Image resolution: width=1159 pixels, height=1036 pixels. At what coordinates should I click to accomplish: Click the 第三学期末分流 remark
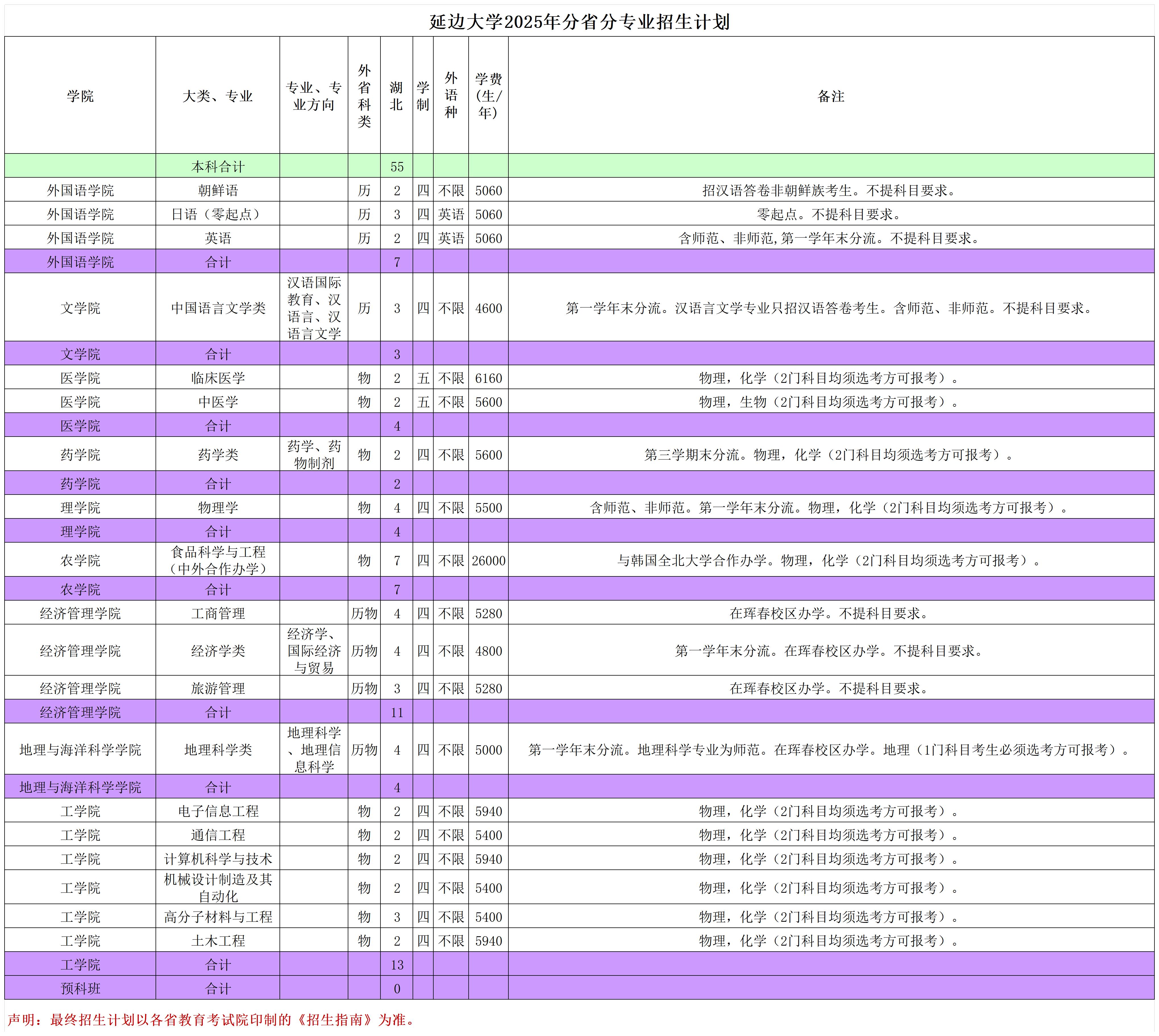coord(831,454)
